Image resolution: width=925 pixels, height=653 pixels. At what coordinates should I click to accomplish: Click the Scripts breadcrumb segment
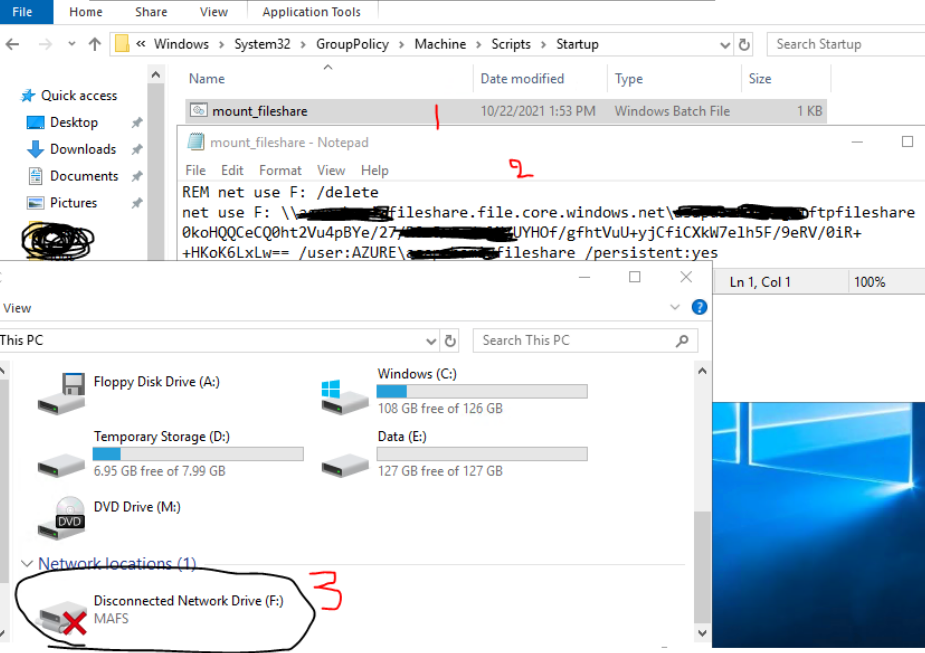(511, 44)
